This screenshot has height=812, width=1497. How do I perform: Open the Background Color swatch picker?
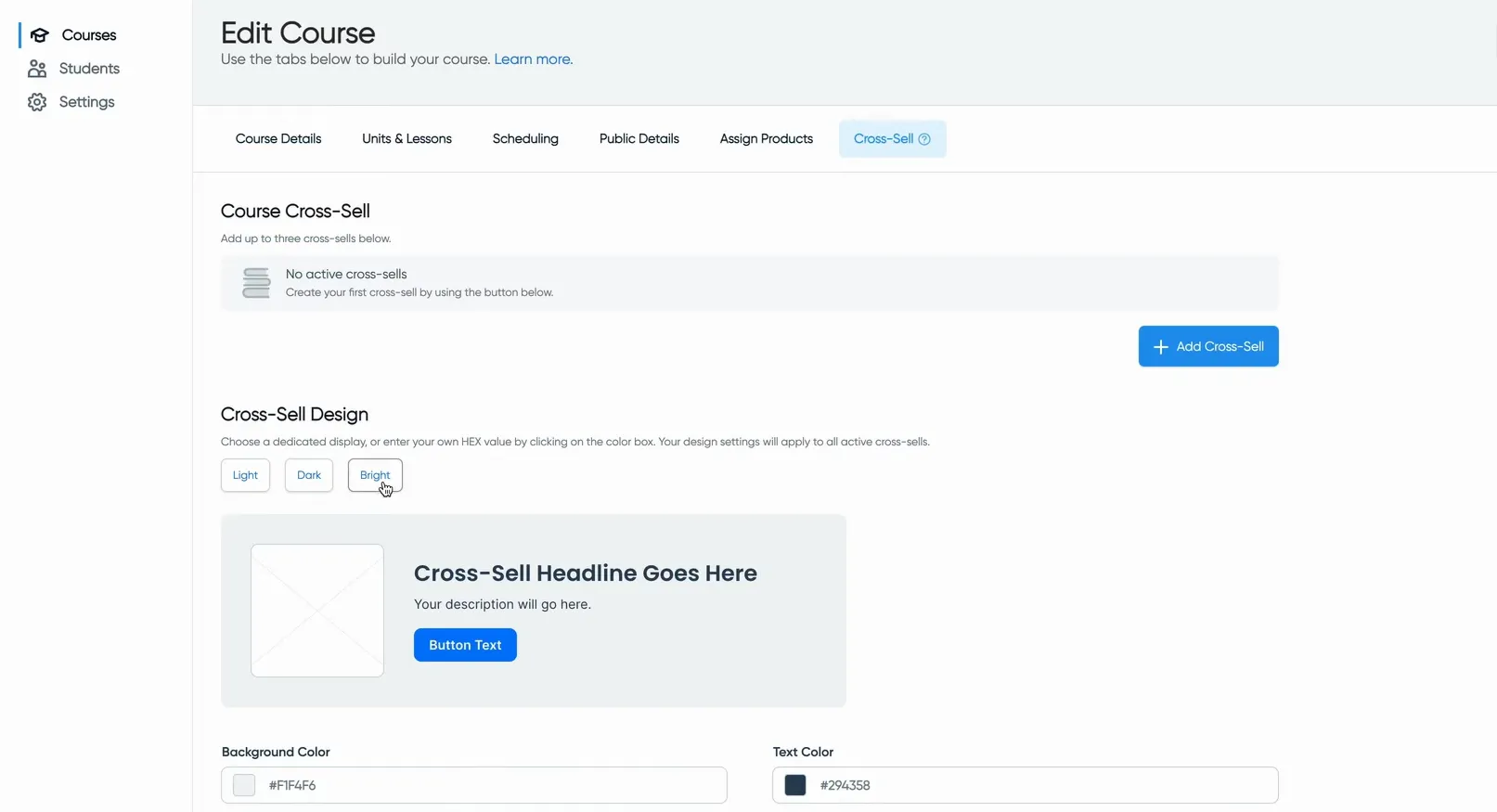coord(244,785)
